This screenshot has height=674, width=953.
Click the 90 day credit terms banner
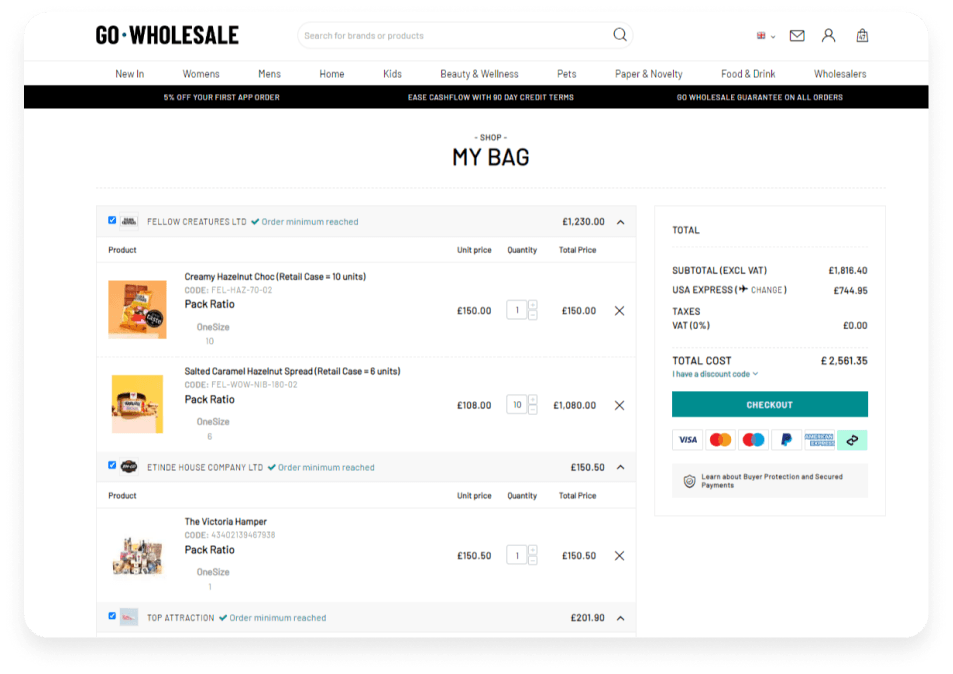click(x=490, y=97)
